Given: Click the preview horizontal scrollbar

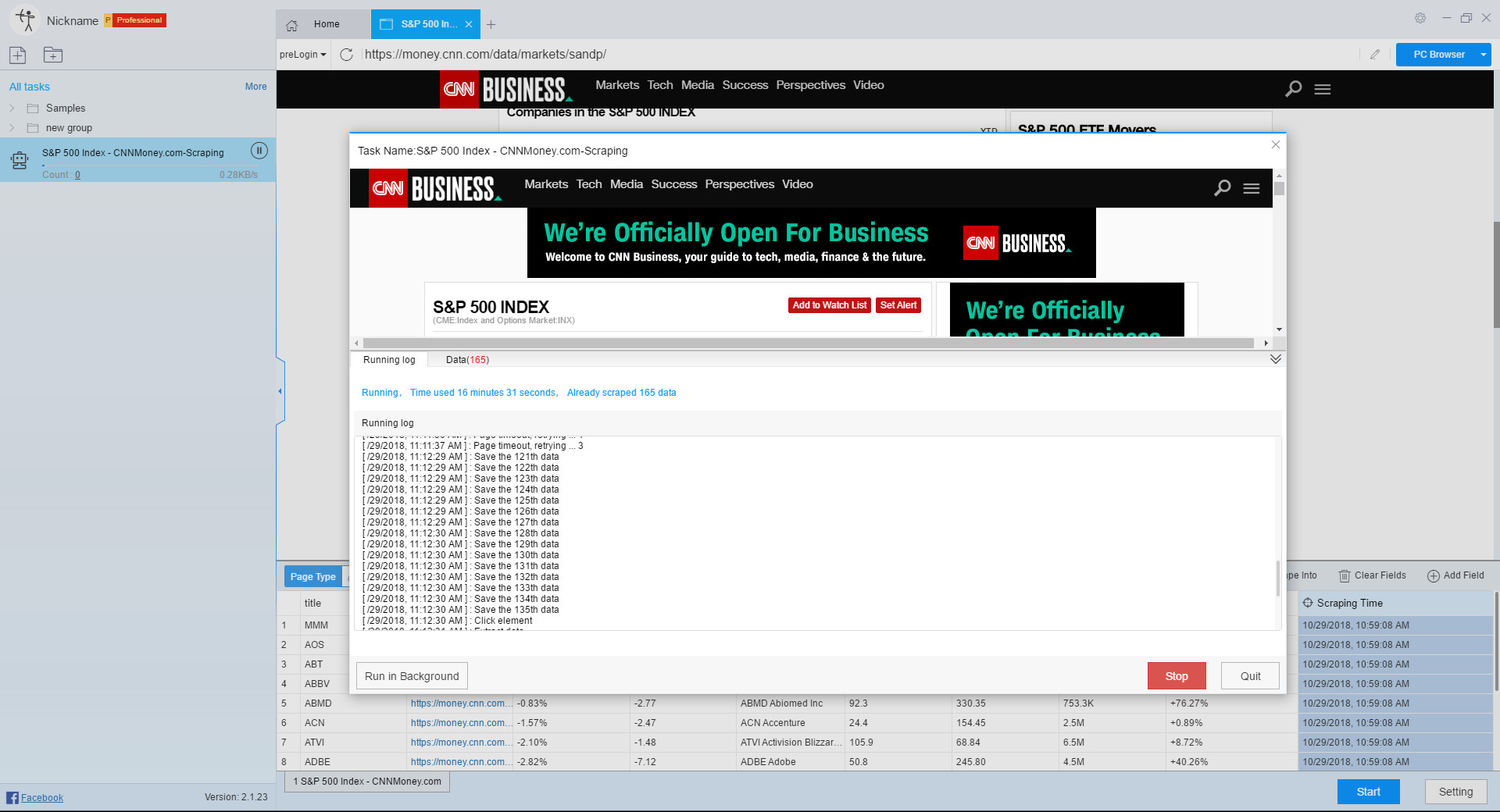Looking at the screenshot, I should [x=809, y=343].
